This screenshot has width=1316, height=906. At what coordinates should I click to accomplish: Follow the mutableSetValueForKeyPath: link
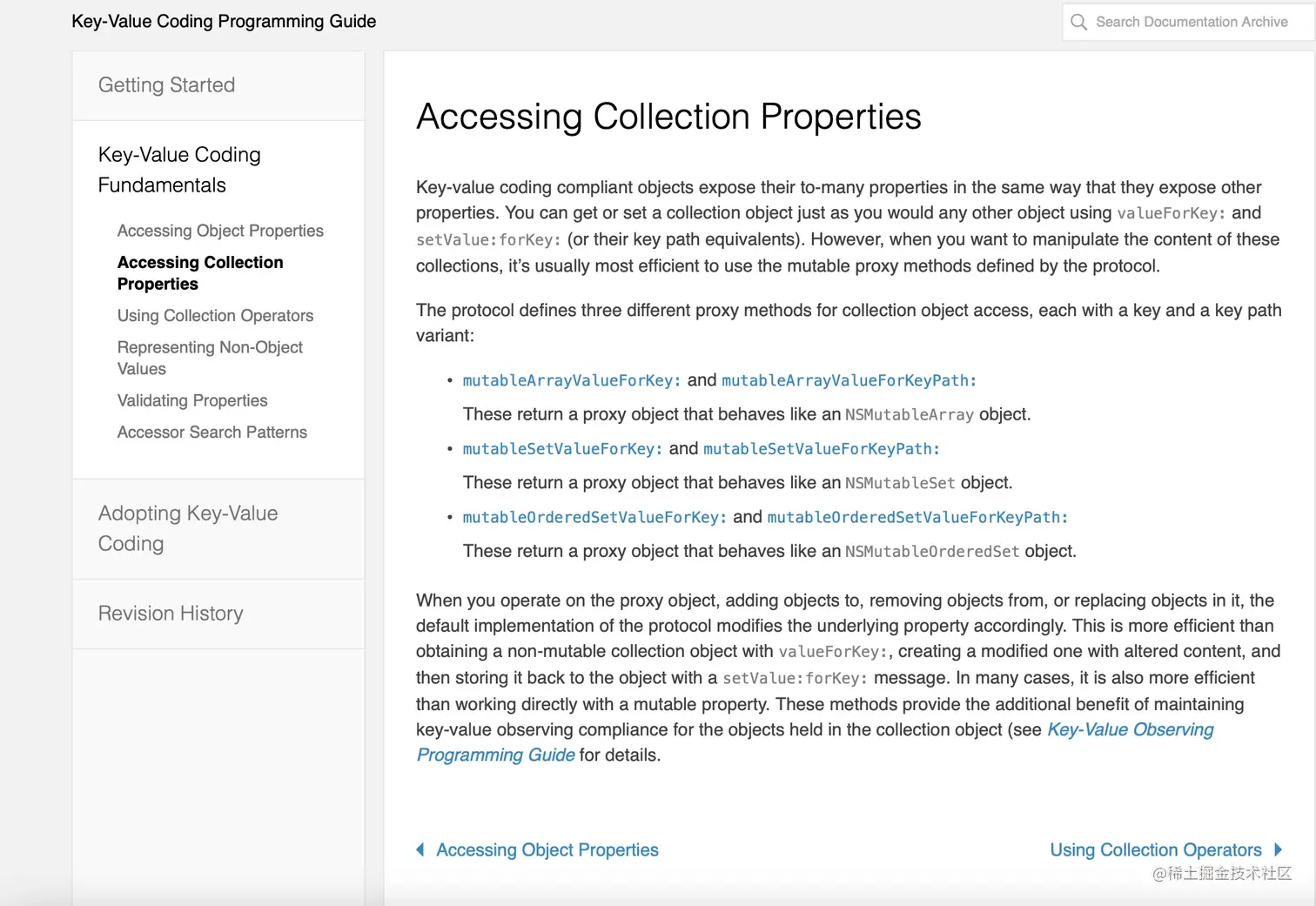point(822,449)
